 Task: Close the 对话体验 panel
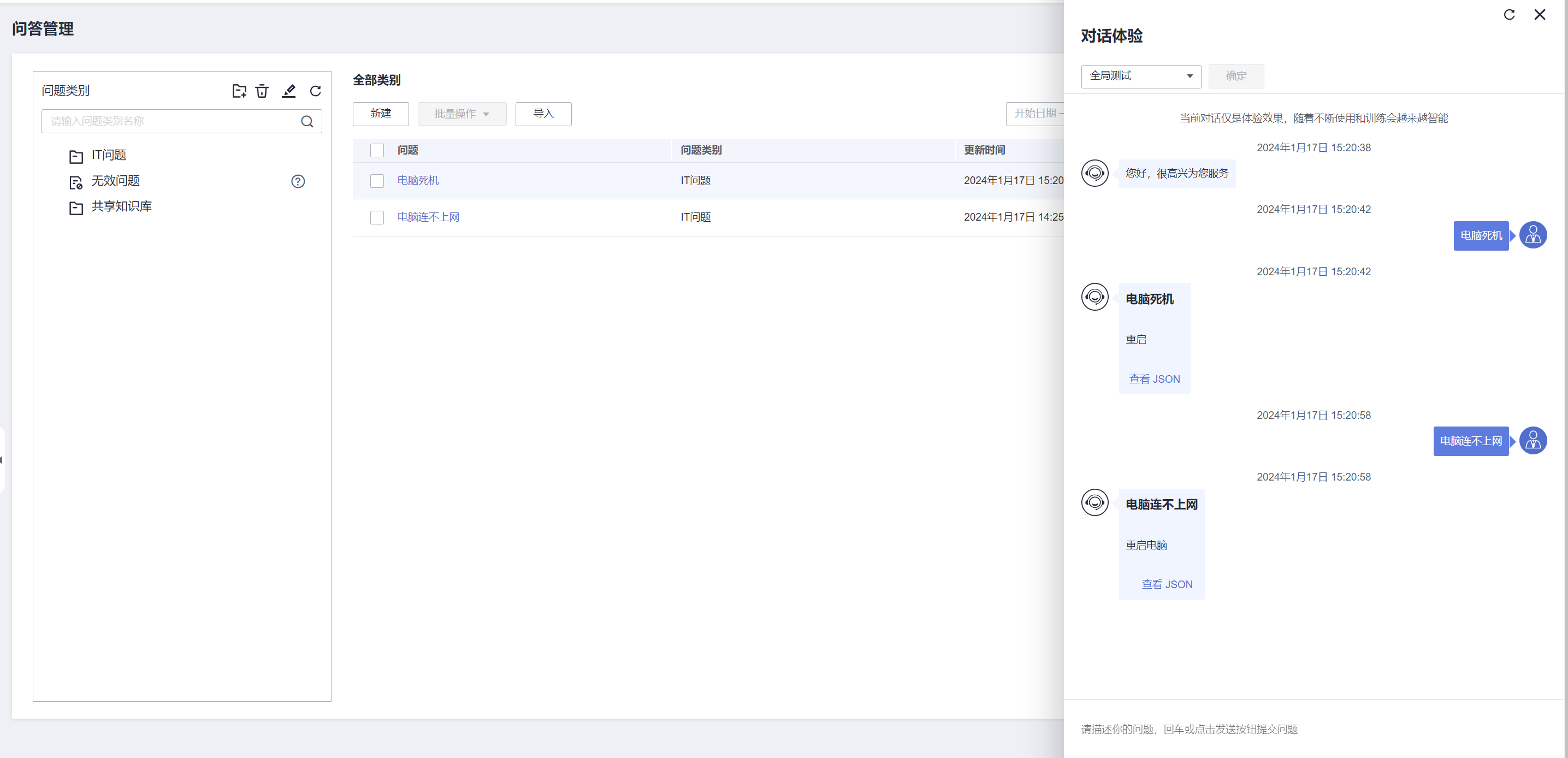[x=1540, y=15]
